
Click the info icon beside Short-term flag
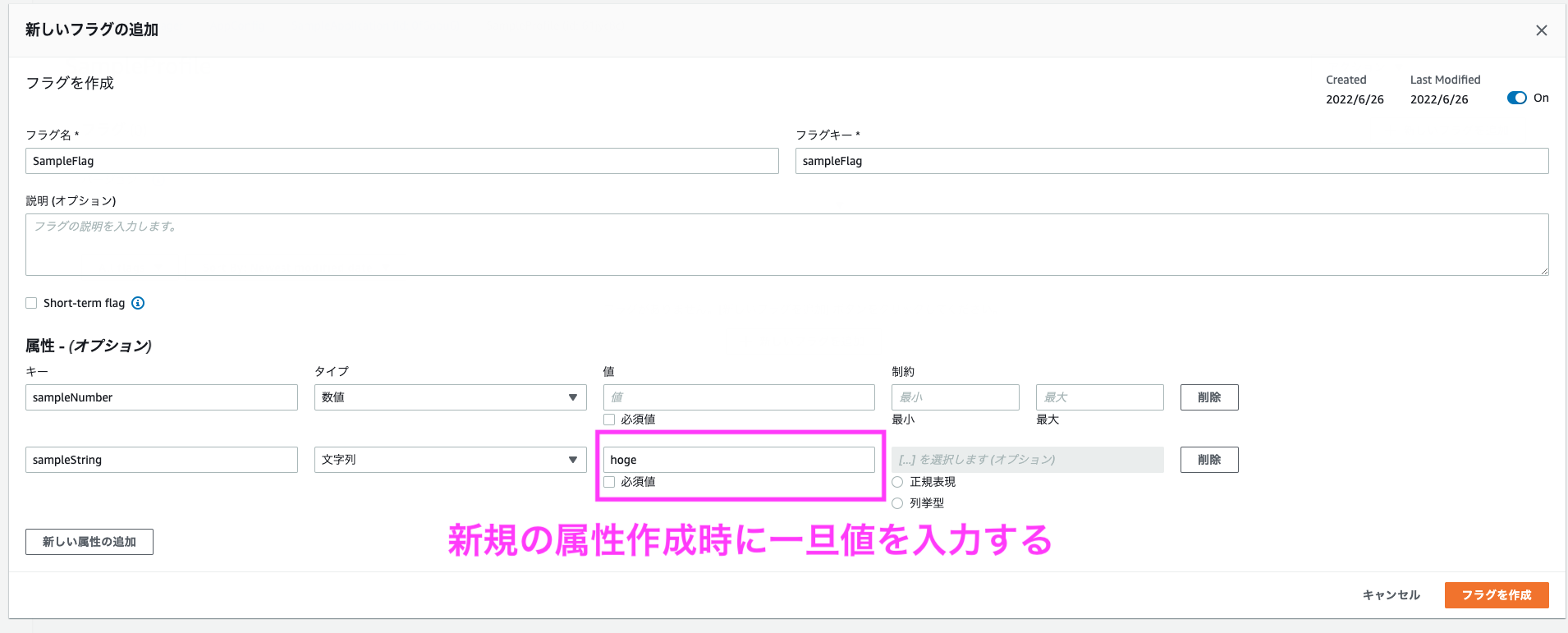pos(138,303)
